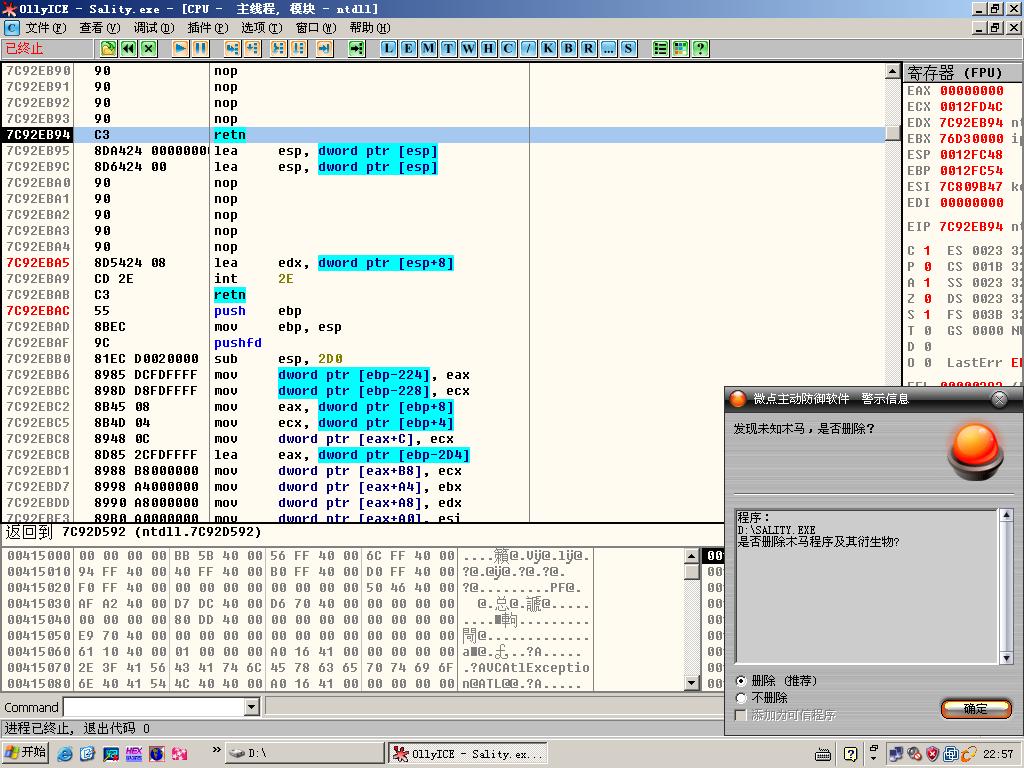Open the Executable modules 'E' button
This screenshot has width=1024, height=768.
[x=408, y=48]
